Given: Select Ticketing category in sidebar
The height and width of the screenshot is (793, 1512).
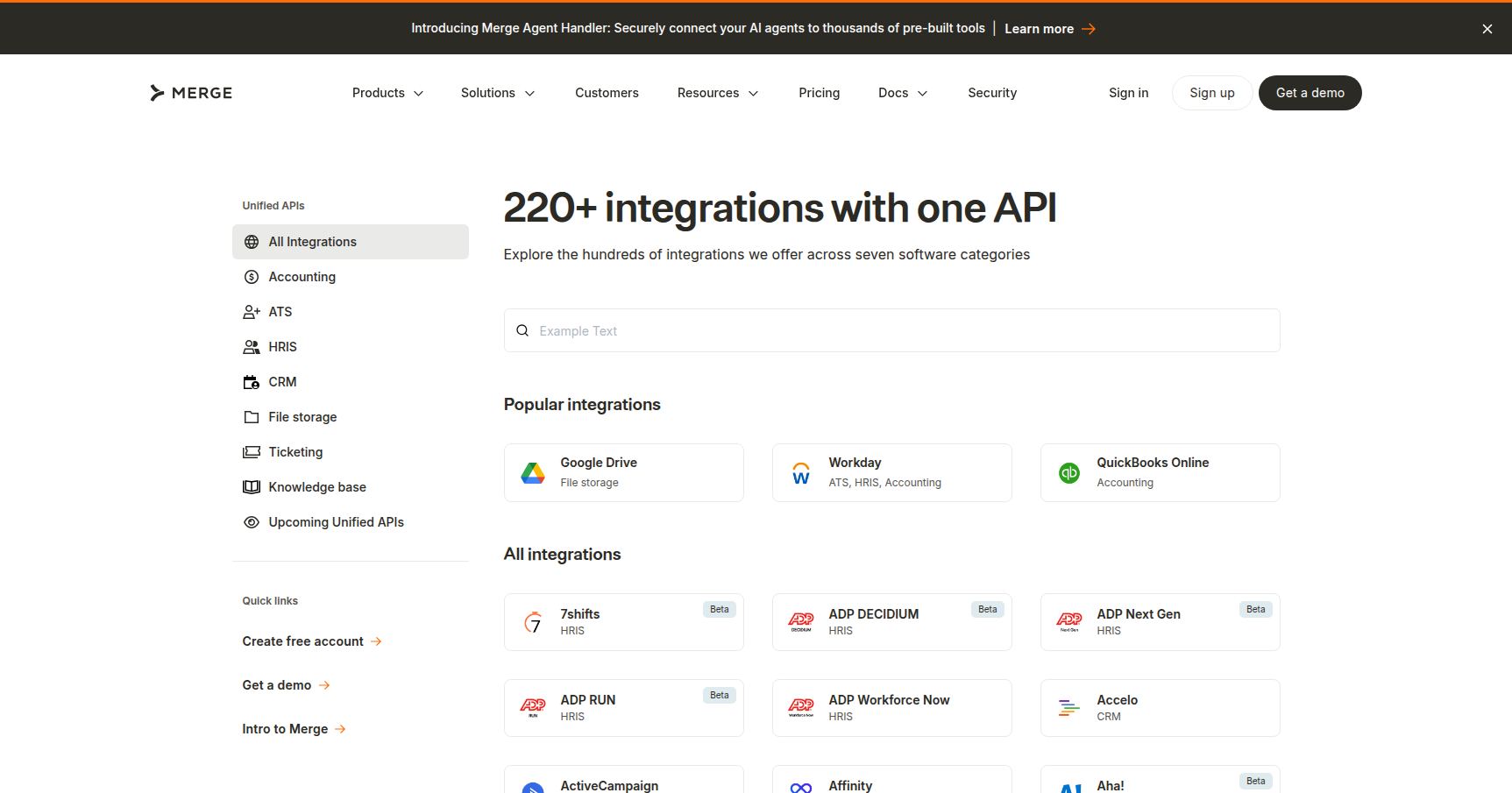Looking at the screenshot, I should point(295,452).
